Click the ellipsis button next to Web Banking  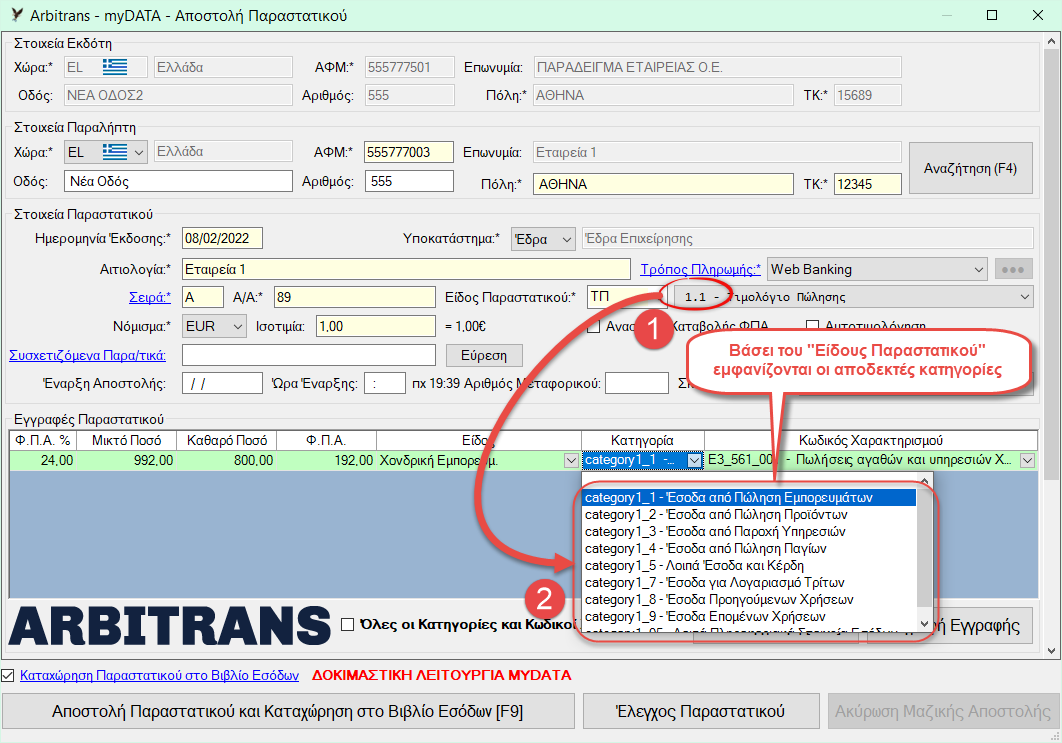coord(1013,269)
